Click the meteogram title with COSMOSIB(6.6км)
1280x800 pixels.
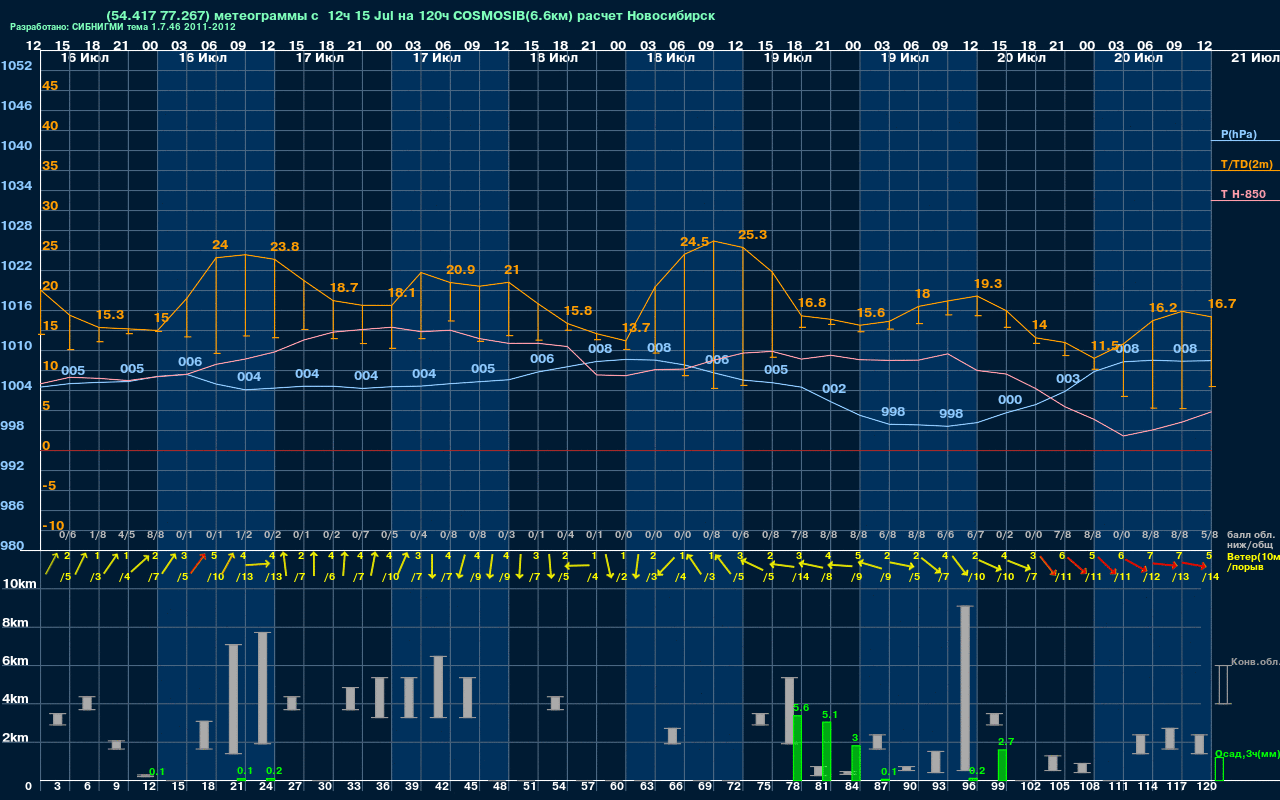pyautogui.click(x=410, y=16)
